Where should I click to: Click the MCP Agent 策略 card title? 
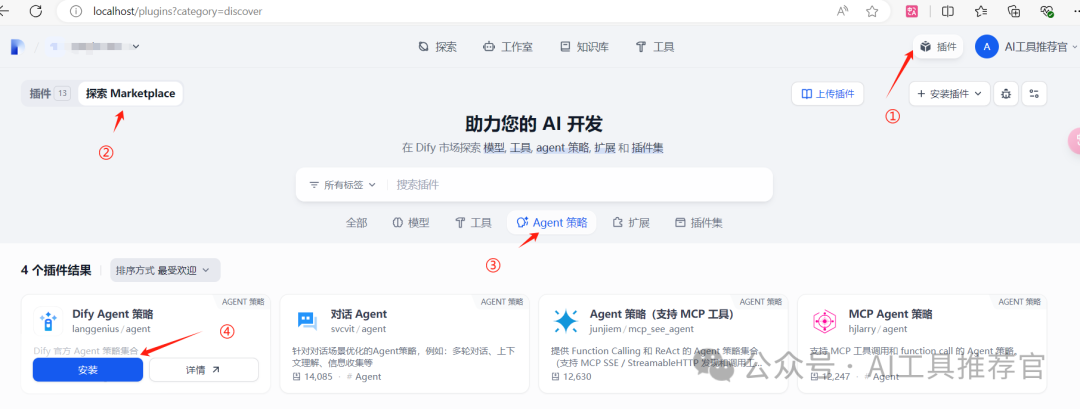[891, 314]
